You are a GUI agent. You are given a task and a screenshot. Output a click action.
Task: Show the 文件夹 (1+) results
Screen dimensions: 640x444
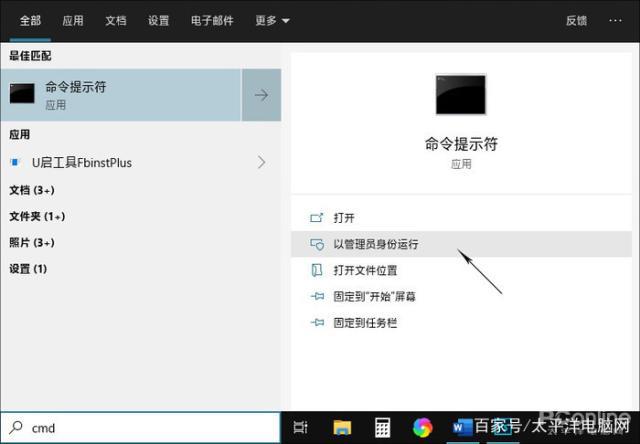[x=37, y=216]
